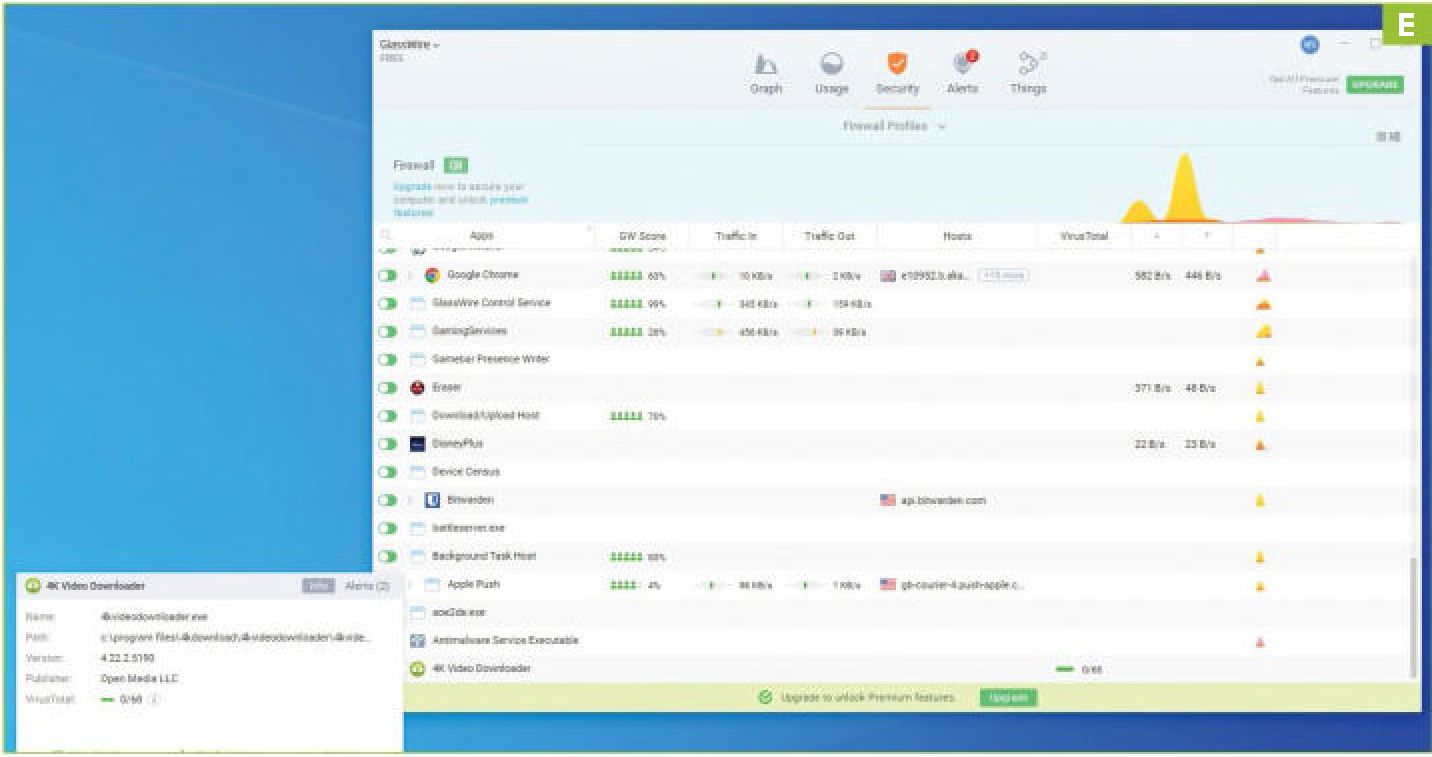The width and height of the screenshot is (1432, 757).
Task: Select the Security shield icon
Action: click(x=897, y=64)
